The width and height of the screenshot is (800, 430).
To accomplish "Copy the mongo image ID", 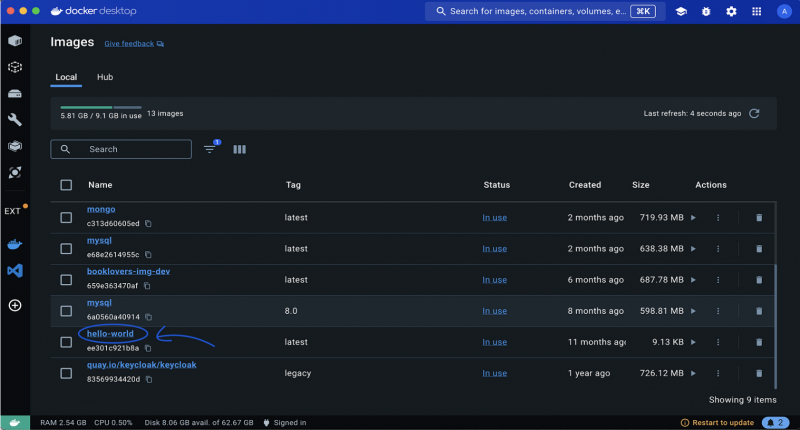I will coord(148,224).
